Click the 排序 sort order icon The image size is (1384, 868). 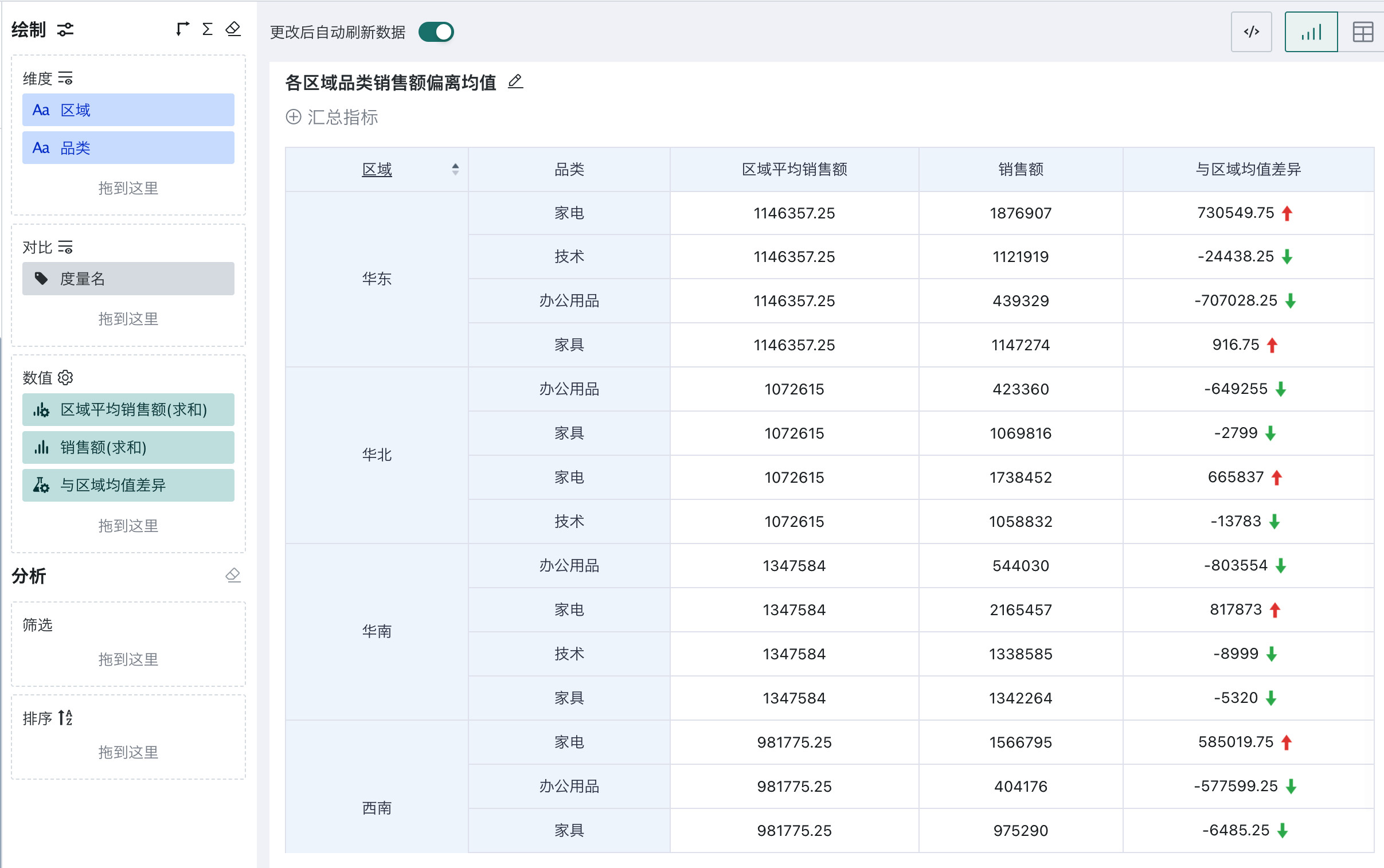click(x=65, y=718)
